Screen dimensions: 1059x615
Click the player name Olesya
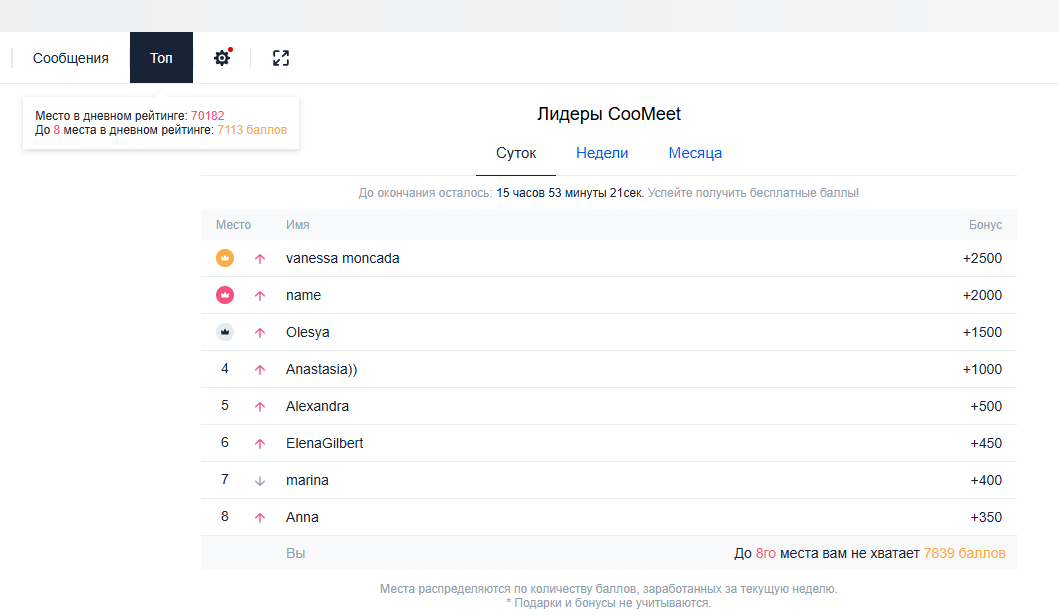(x=308, y=332)
